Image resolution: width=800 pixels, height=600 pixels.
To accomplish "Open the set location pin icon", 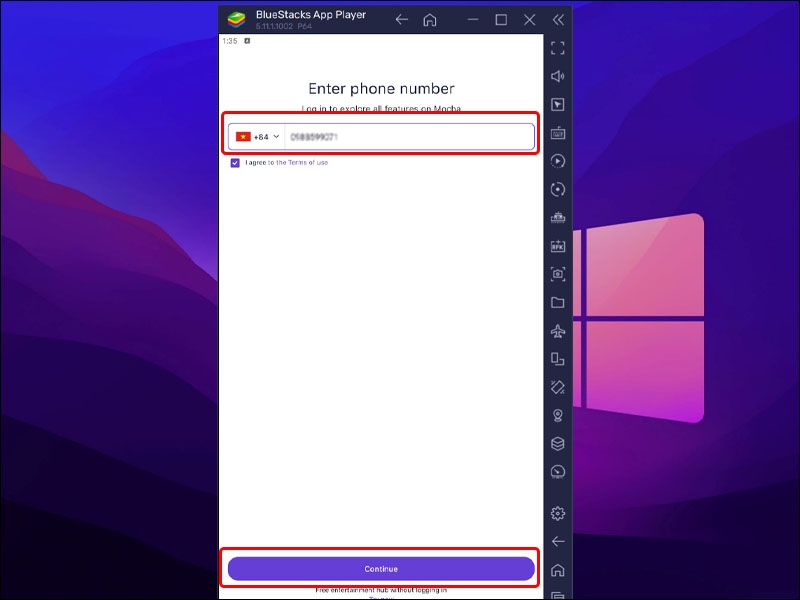I will click(x=558, y=415).
